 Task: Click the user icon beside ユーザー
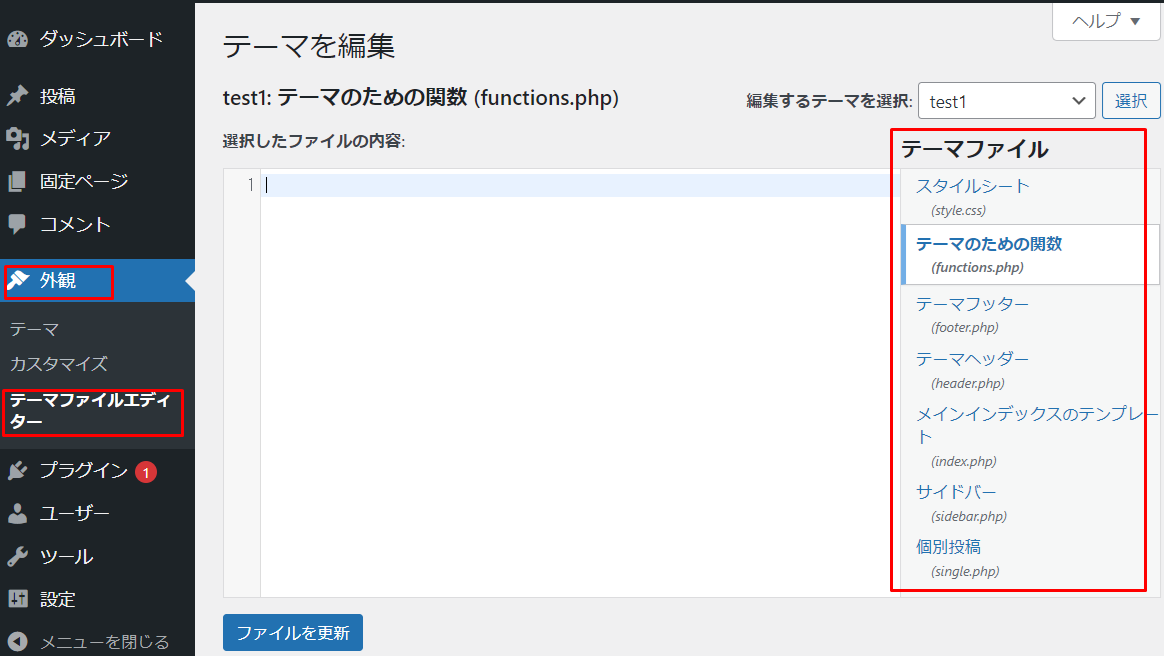pyautogui.click(x=17, y=514)
